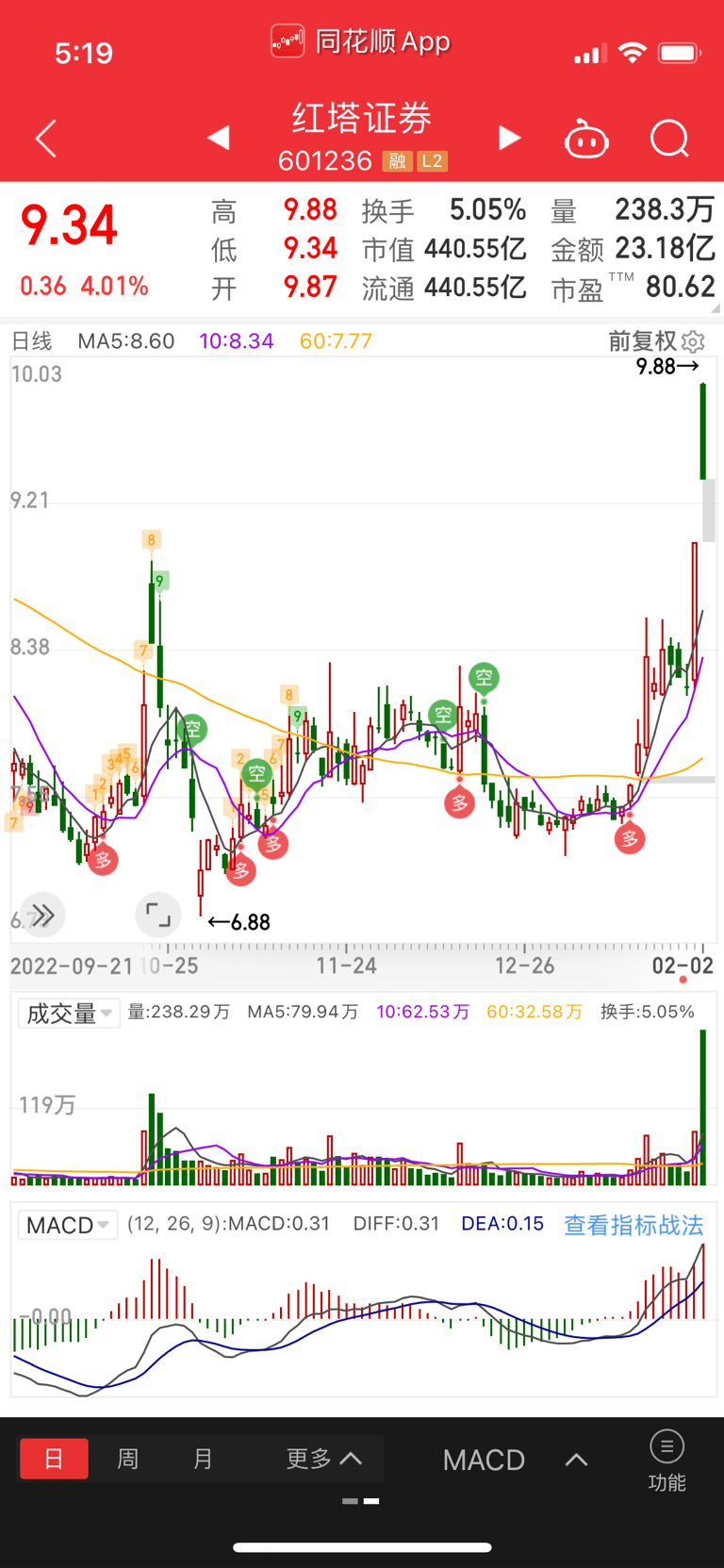Tap the red 多 marker near 12-26
The height and width of the screenshot is (1568, 724).
459,802
